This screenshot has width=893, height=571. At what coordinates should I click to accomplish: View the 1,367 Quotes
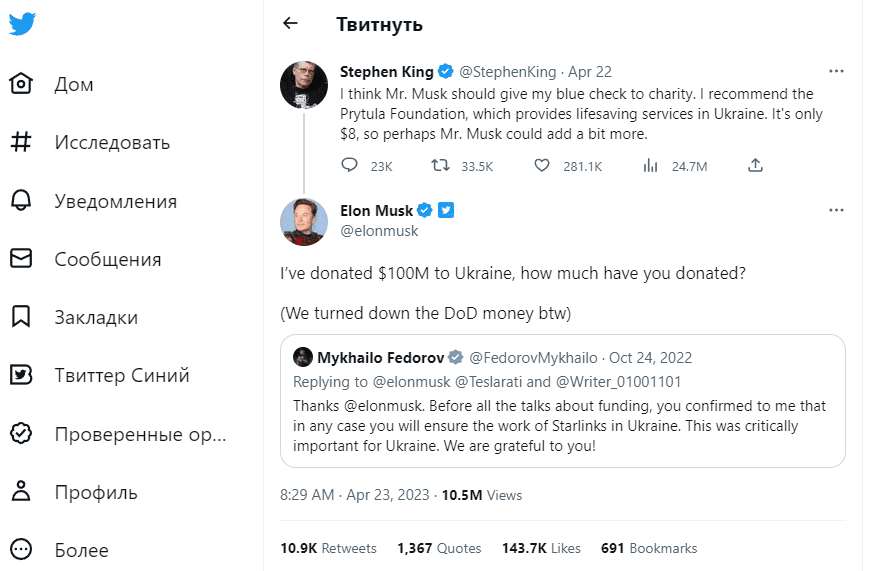click(x=438, y=548)
